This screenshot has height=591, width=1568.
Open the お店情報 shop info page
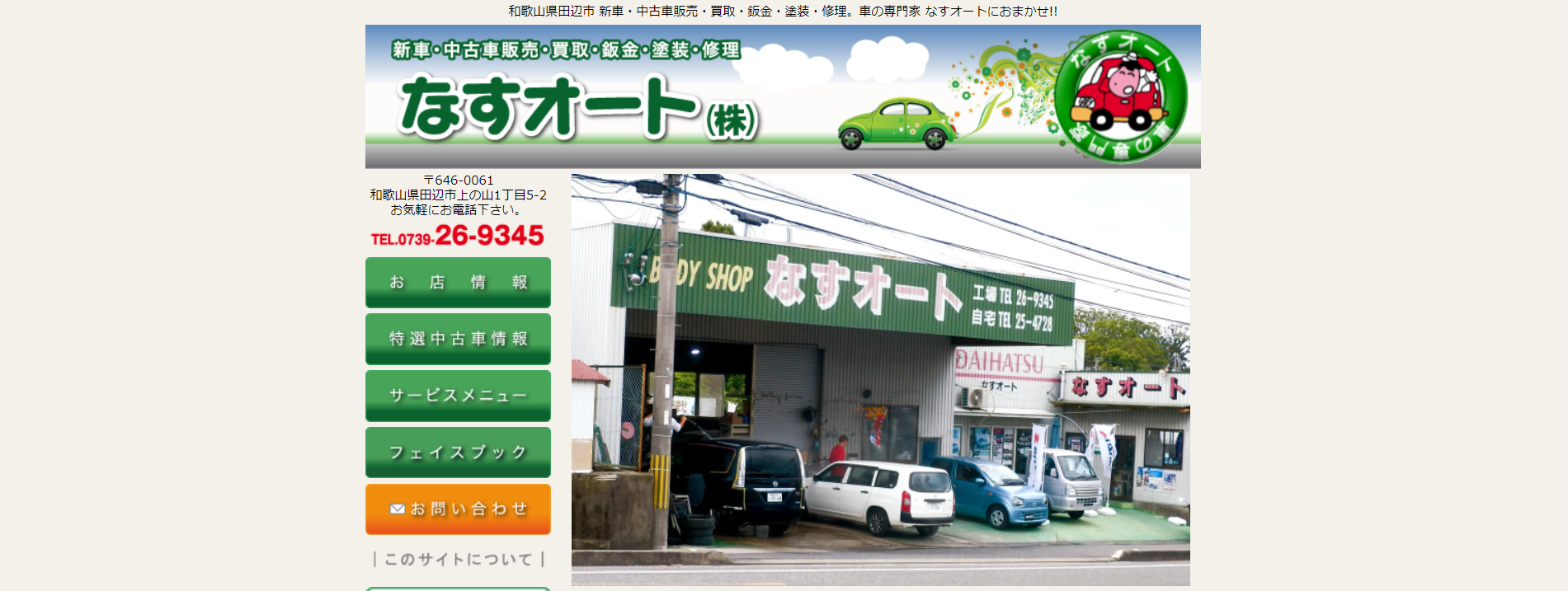pyautogui.click(x=458, y=283)
